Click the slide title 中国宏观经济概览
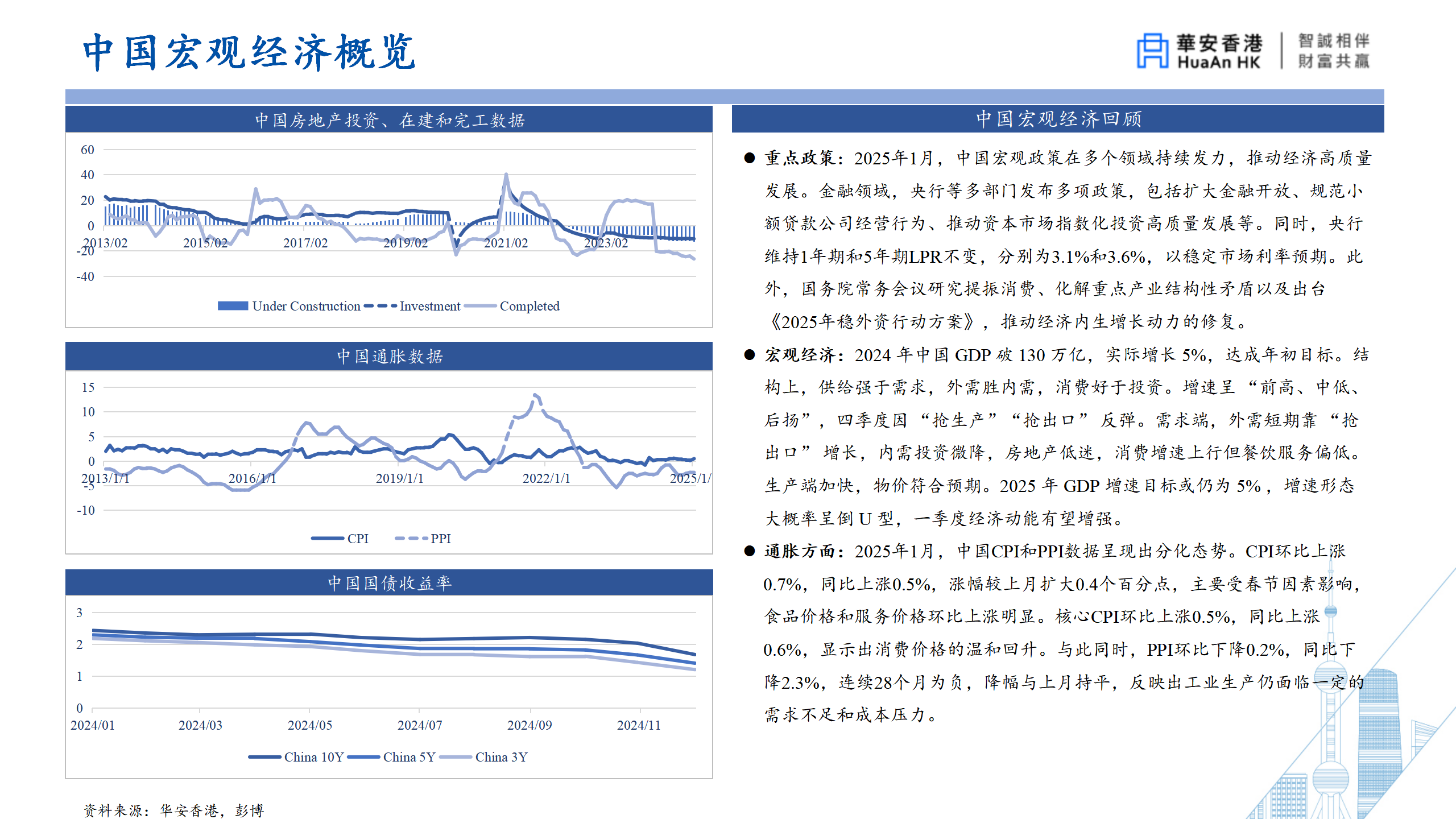The image size is (1456, 819). 249,52
